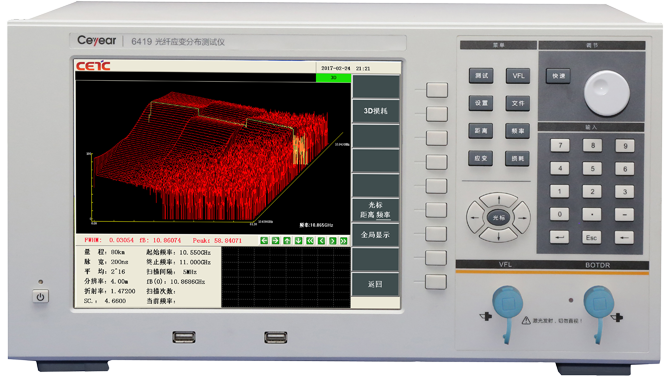Click the Esc key on the keypad
Image resolution: width=671 pixels, height=377 pixels.
tap(591, 237)
